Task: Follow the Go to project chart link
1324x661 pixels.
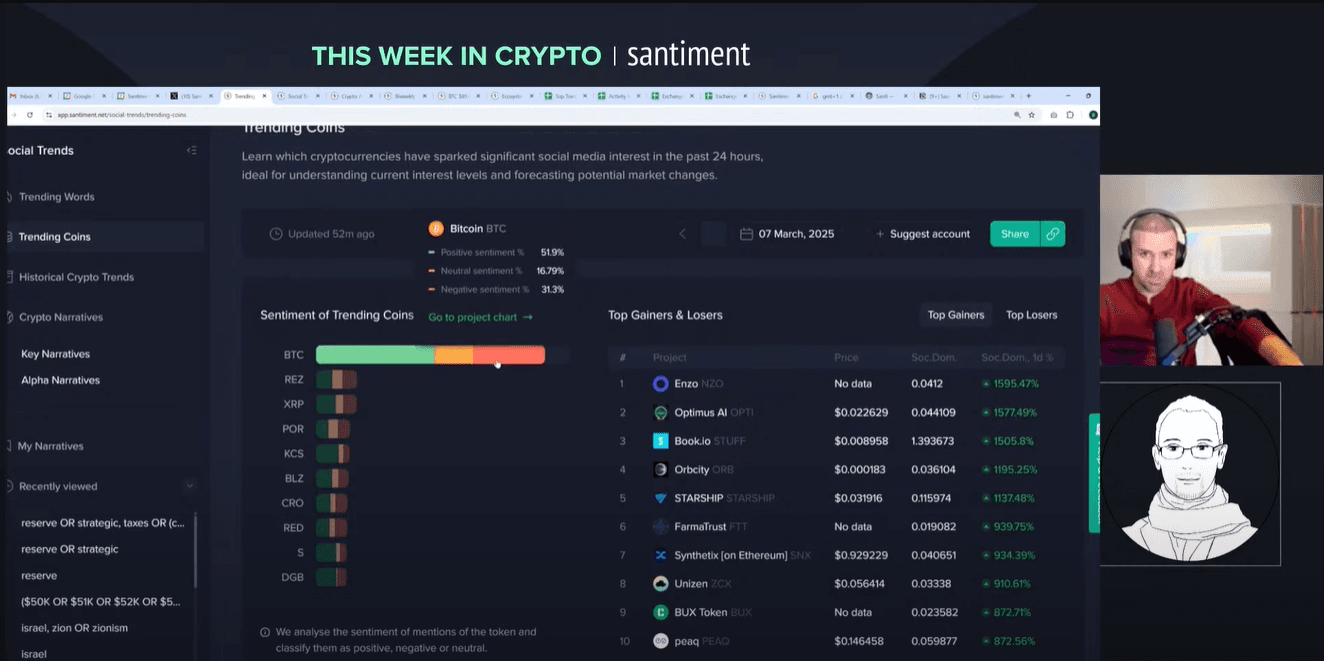Action: [480, 317]
